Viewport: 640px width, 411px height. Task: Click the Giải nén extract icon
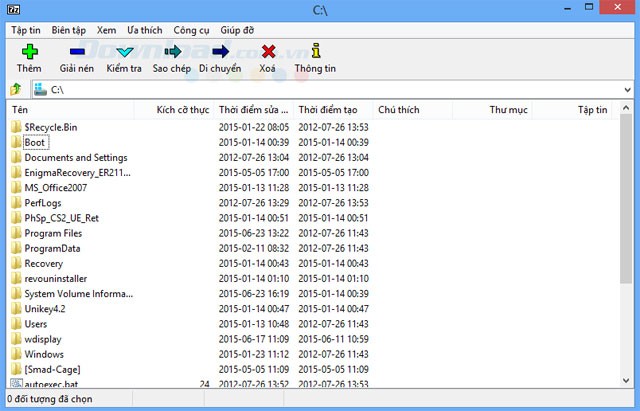(x=77, y=51)
